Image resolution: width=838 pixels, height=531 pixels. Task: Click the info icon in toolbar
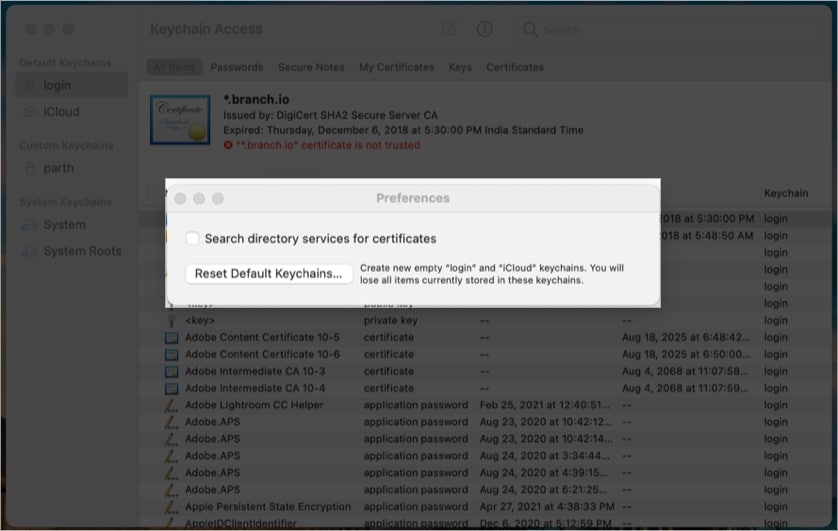coord(484,29)
